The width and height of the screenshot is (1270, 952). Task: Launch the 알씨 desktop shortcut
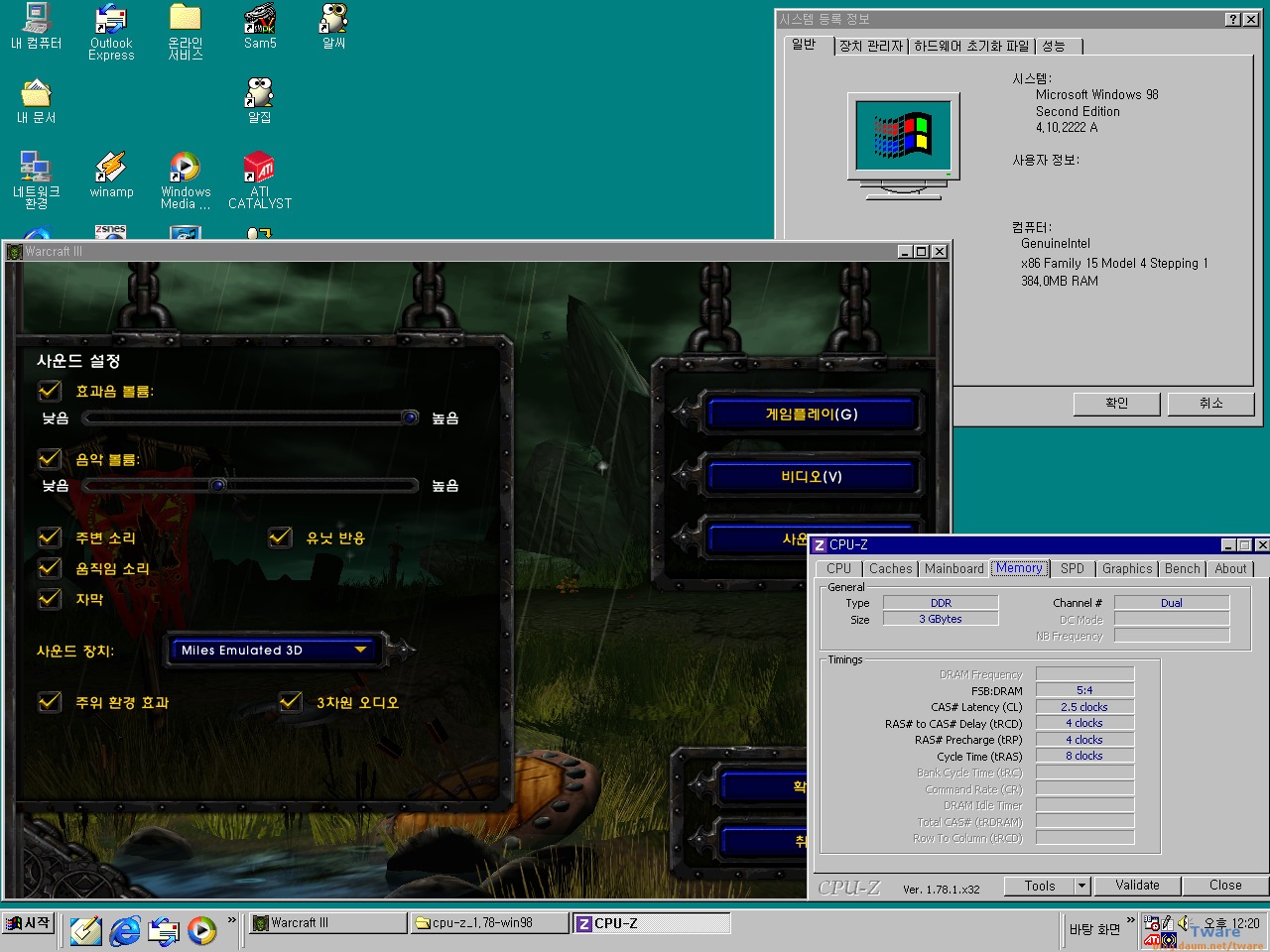334,27
